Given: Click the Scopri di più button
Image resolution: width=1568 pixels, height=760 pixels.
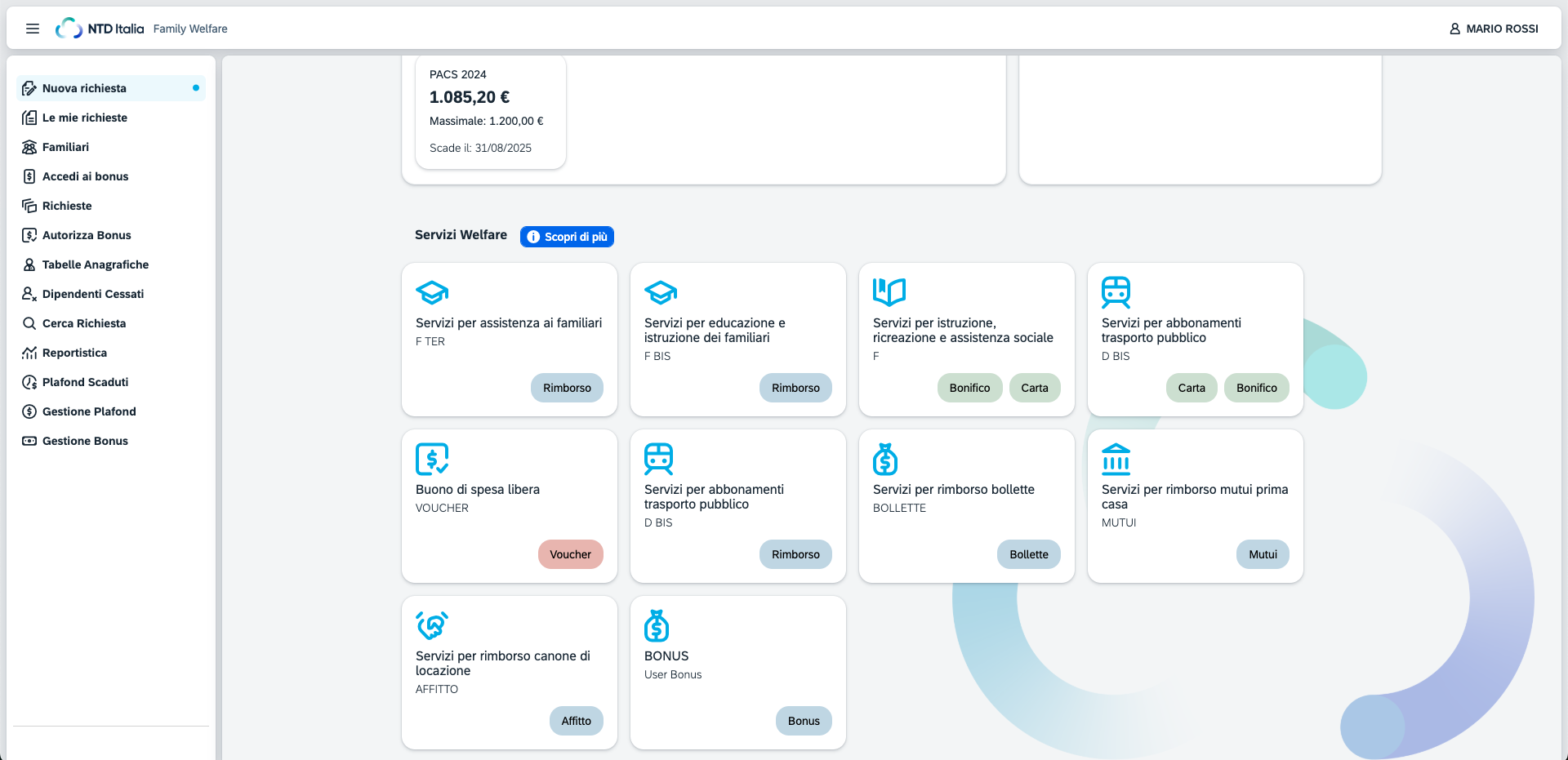Looking at the screenshot, I should (567, 237).
